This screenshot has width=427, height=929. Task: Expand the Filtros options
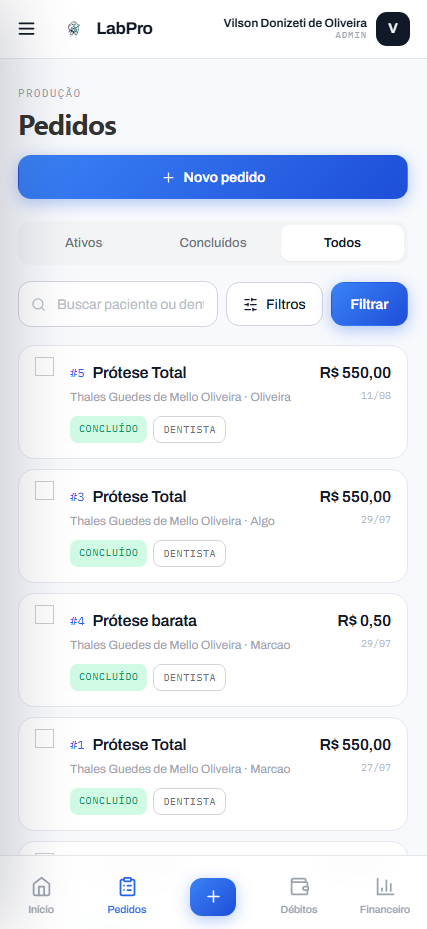(274, 304)
